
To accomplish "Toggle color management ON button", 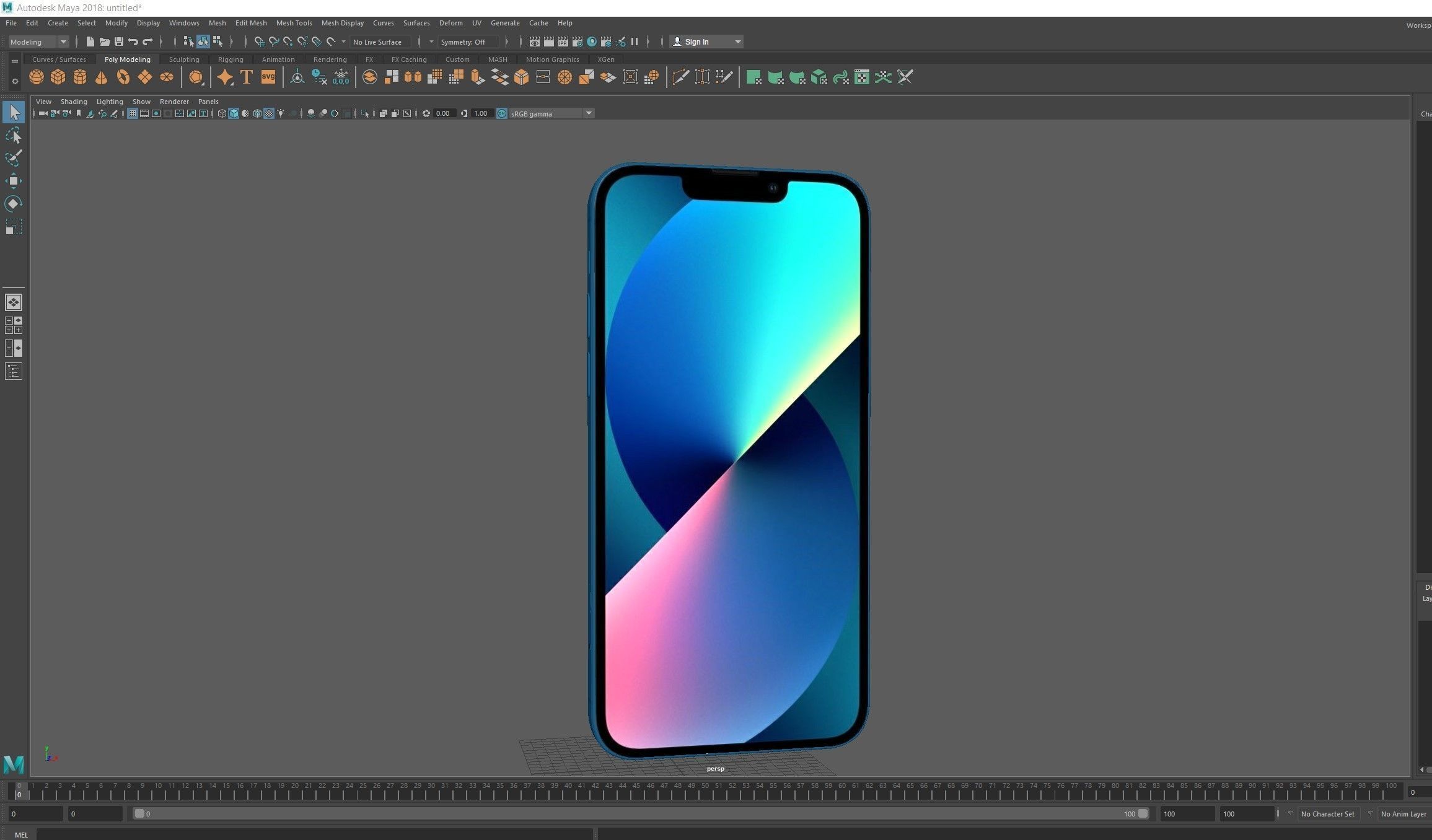I will pos(502,113).
